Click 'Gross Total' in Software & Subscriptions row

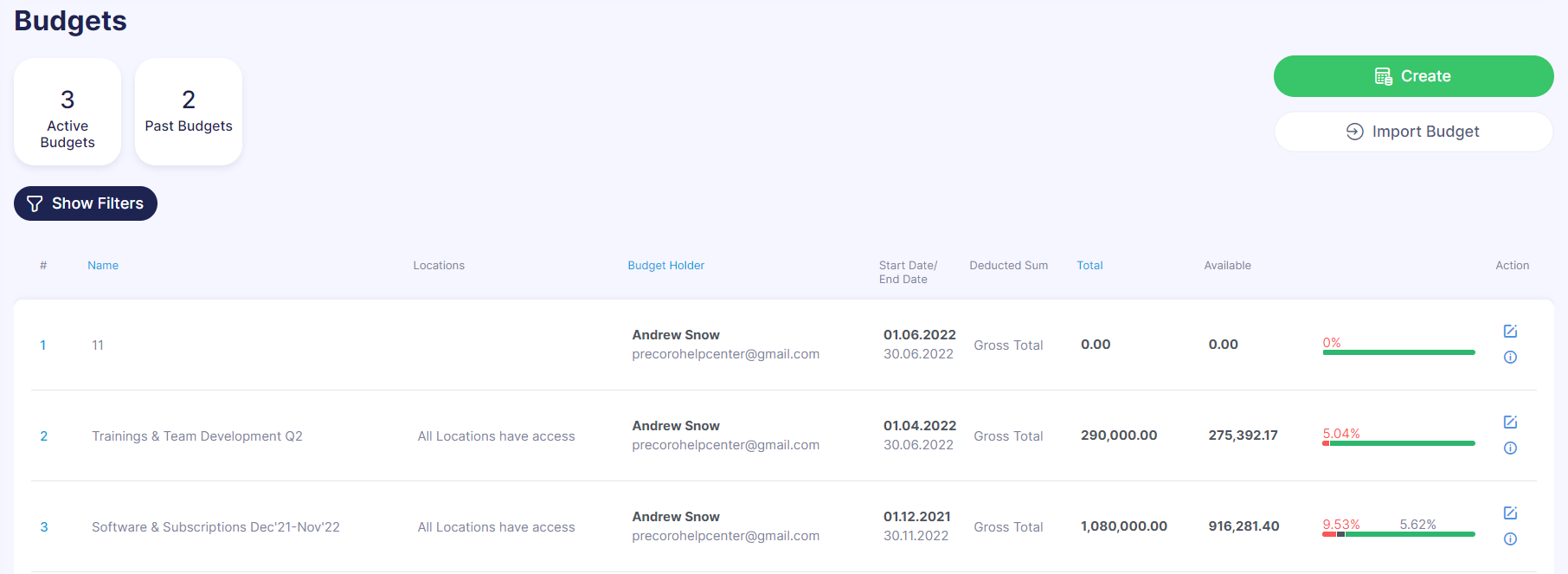pos(1008,527)
